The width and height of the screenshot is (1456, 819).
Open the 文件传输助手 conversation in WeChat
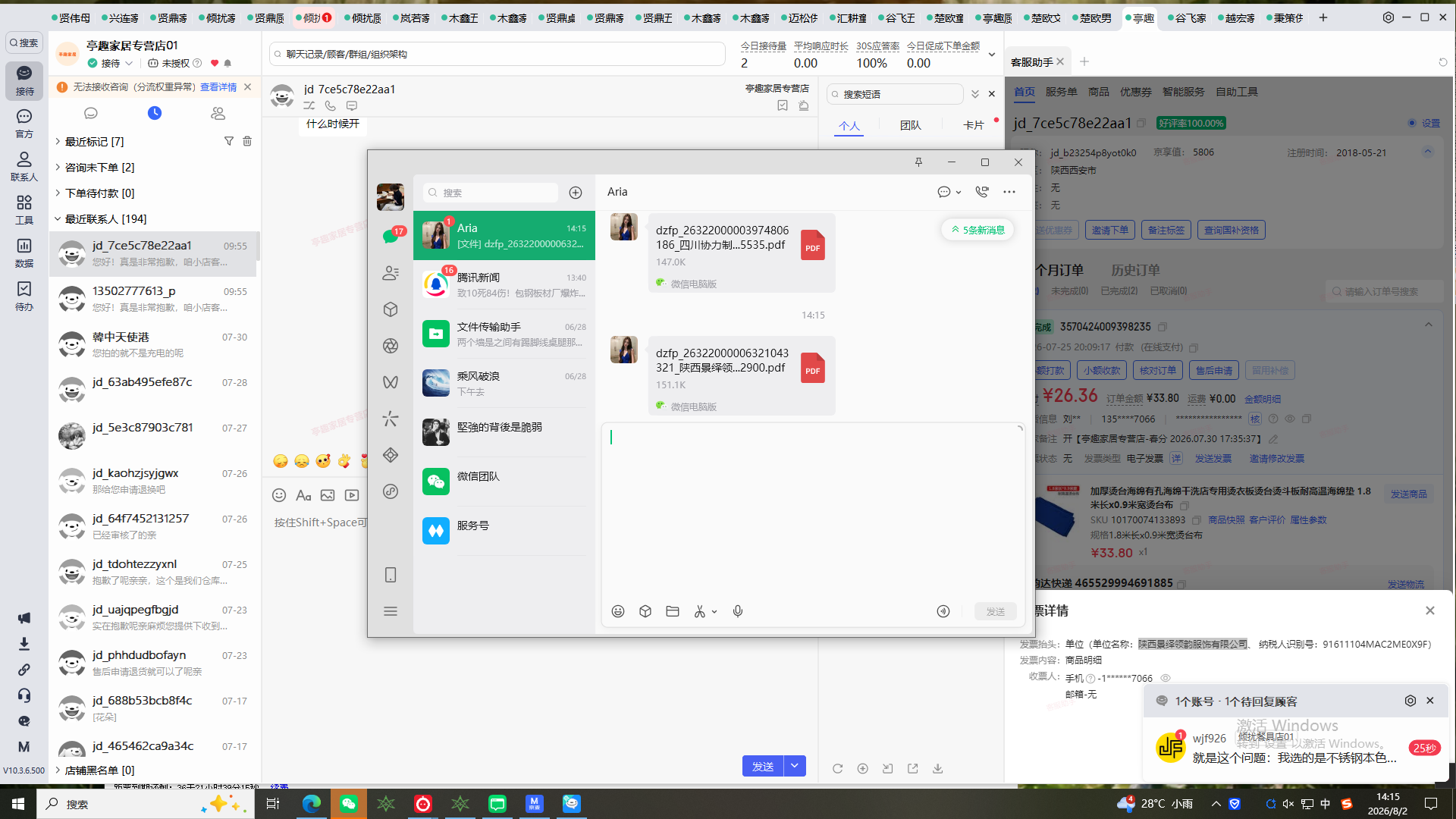point(504,334)
